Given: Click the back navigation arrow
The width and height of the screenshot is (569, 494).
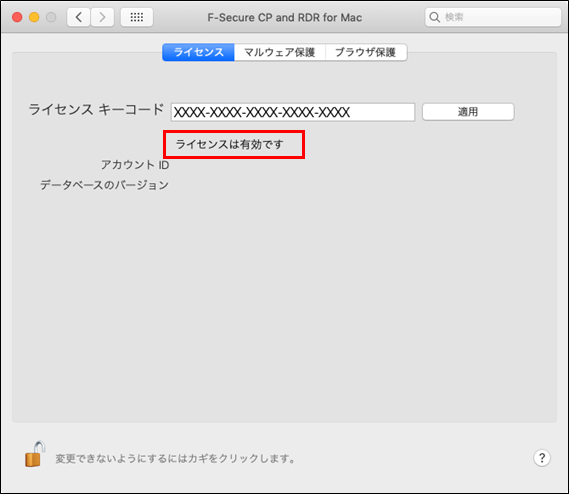Looking at the screenshot, I should [78, 17].
